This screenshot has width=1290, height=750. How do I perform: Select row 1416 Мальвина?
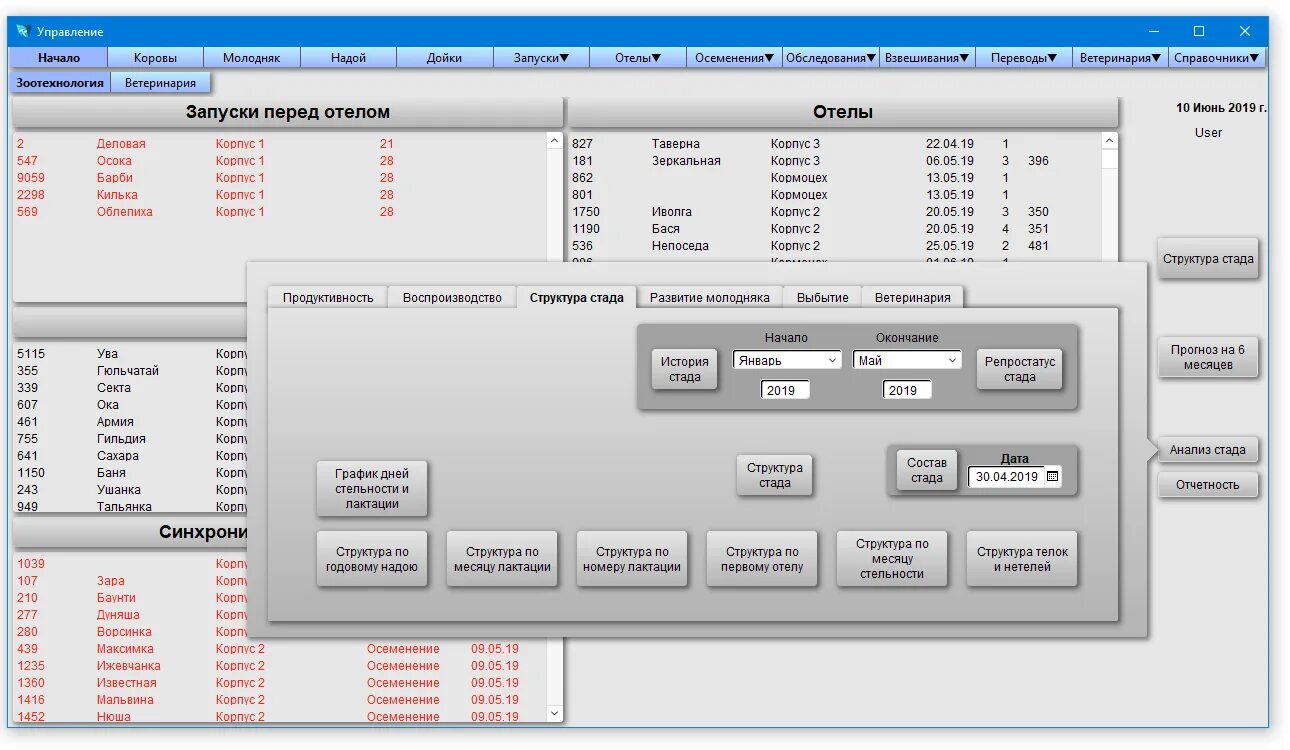(280, 700)
